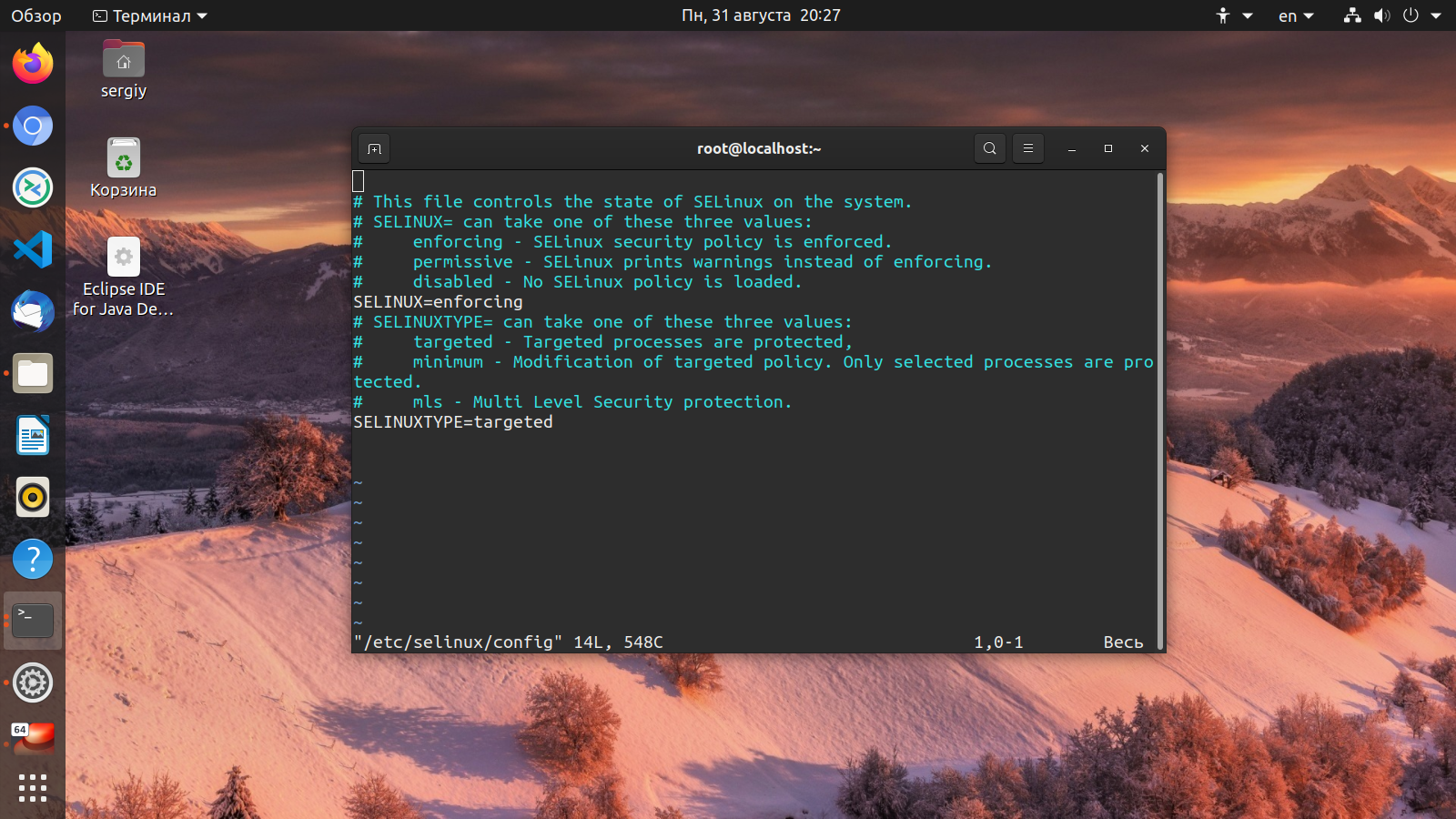1456x819 pixels.
Task: Open Thunderbird mail from the dock
Action: click(x=33, y=311)
